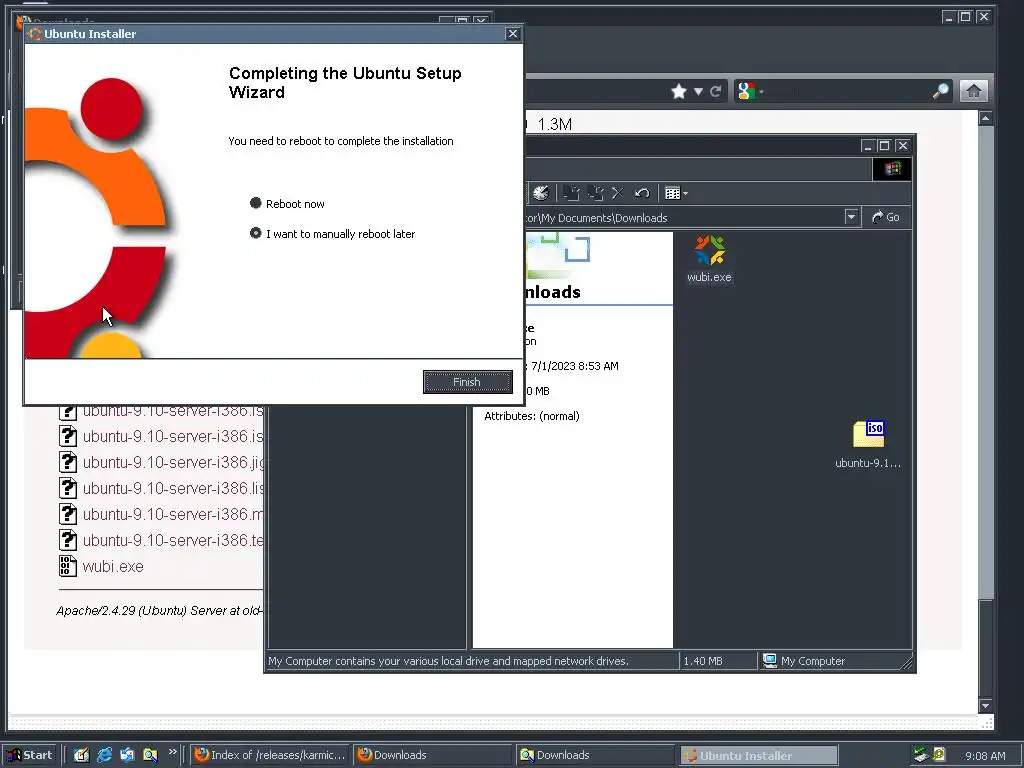Click the unknown-file icon beside ubuntu-9.10-server-i386.jig

(x=68, y=462)
